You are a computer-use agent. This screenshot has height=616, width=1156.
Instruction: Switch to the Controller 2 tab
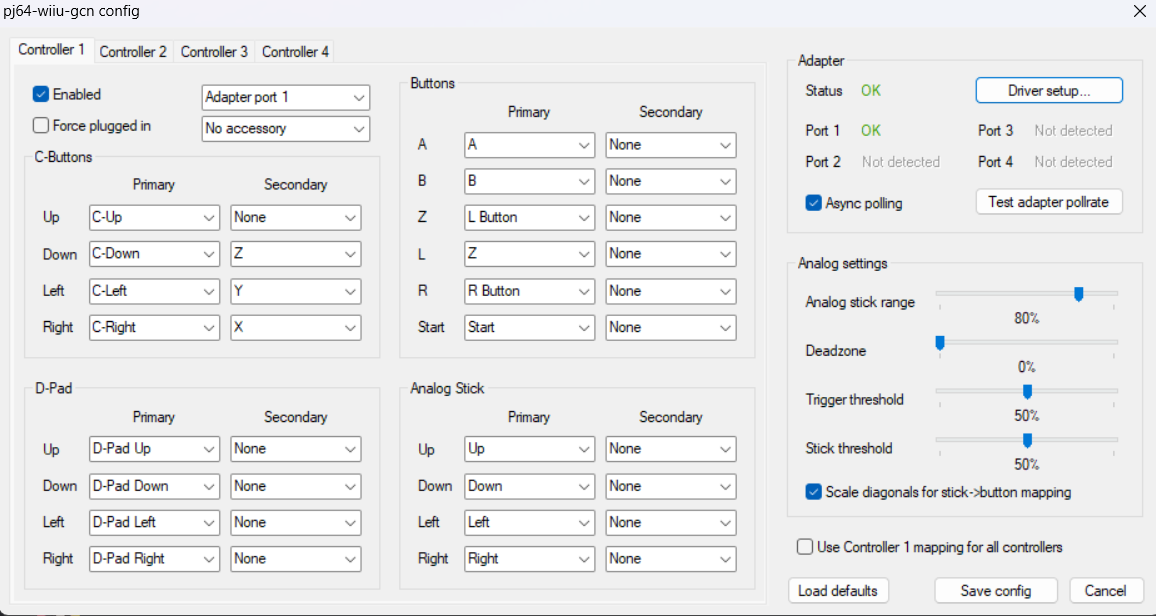[133, 52]
